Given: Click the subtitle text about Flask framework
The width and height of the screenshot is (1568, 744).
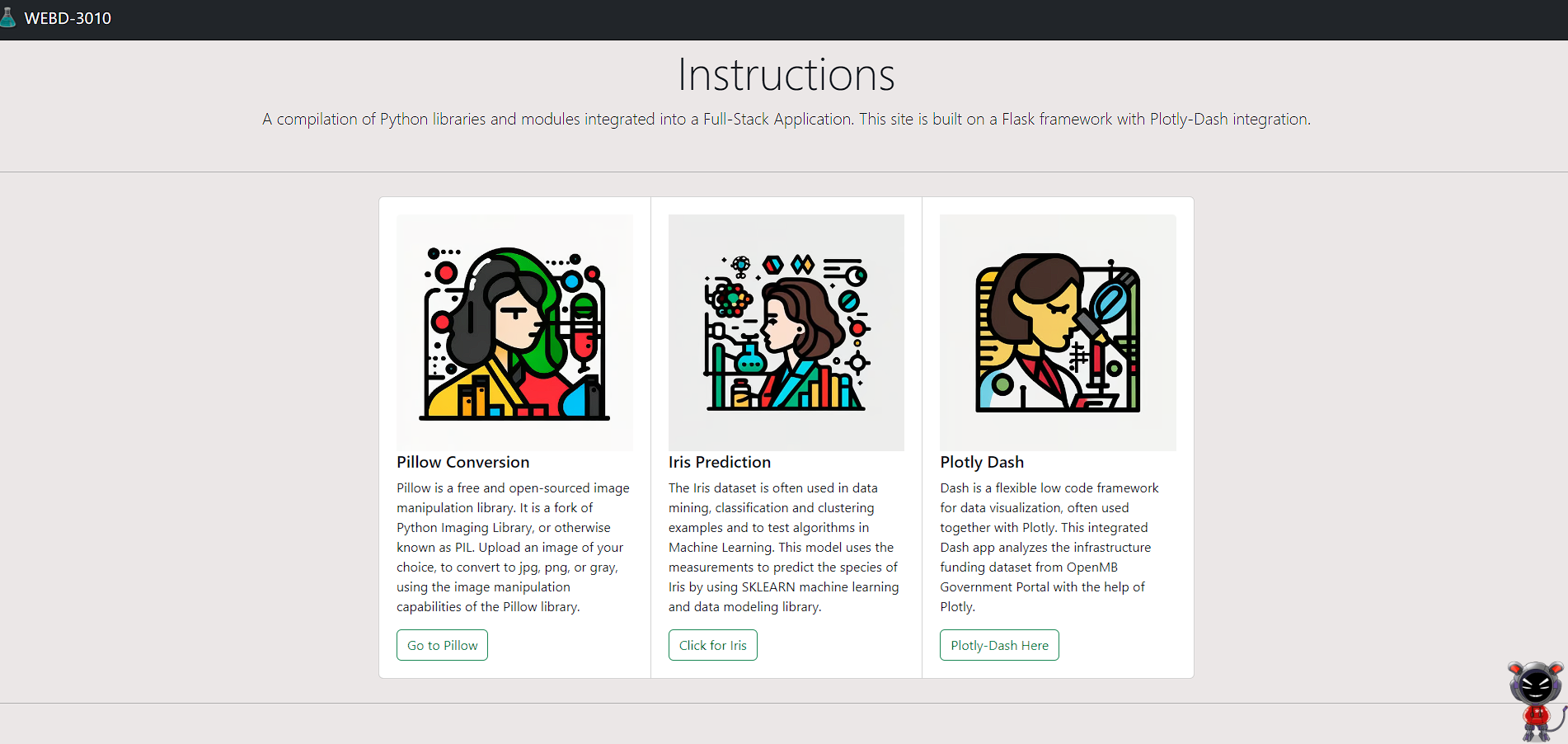Looking at the screenshot, I should pos(786,119).
